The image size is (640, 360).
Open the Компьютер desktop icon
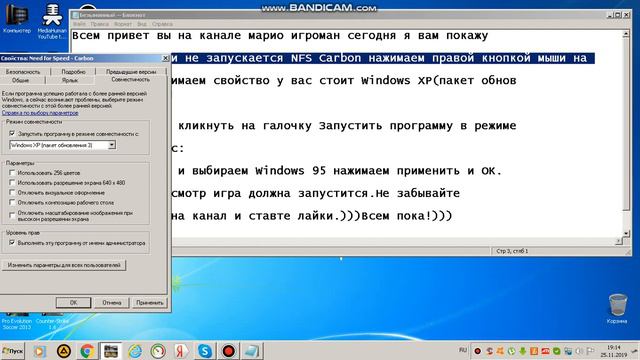coord(17,19)
